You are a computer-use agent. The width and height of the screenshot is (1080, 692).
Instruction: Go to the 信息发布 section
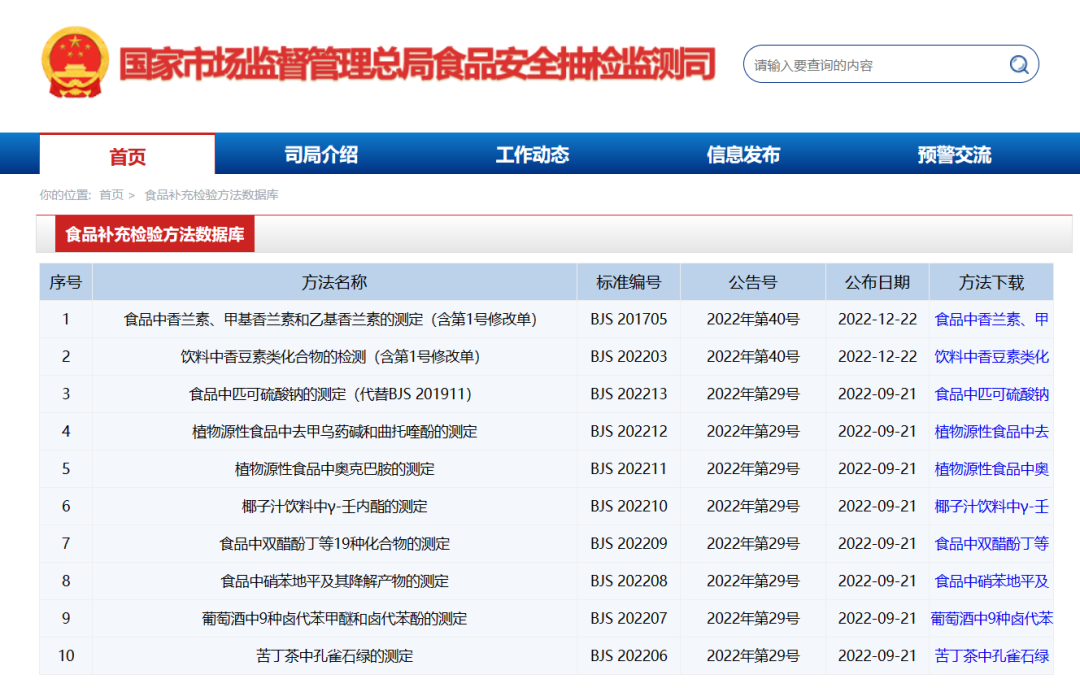point(743,155)
